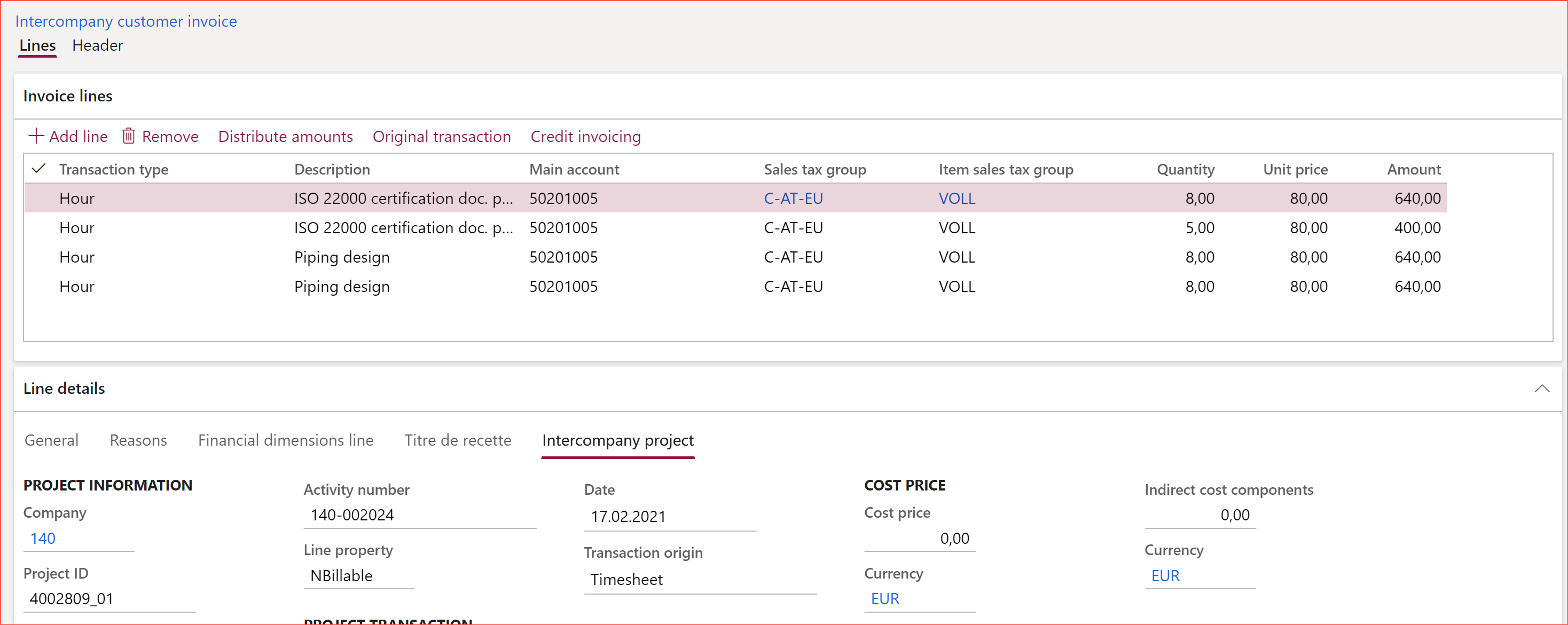Sort by Main account column header
This screenshot has width=1568, height=625.
574,169
